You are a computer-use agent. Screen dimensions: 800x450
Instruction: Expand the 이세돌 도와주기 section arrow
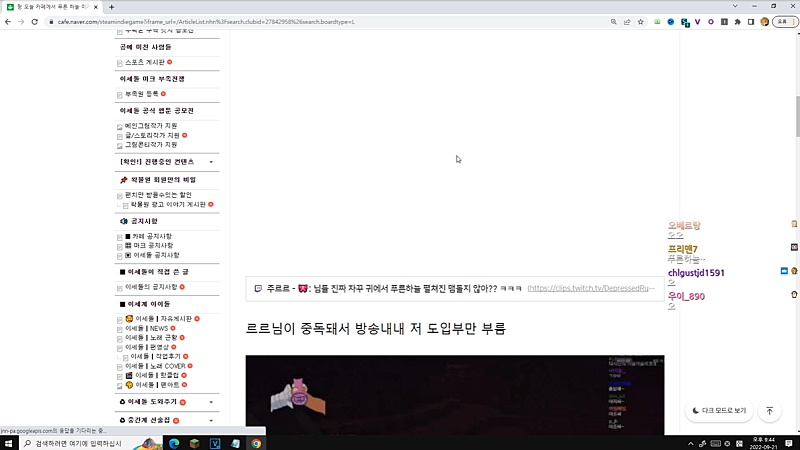click(211, 402)
